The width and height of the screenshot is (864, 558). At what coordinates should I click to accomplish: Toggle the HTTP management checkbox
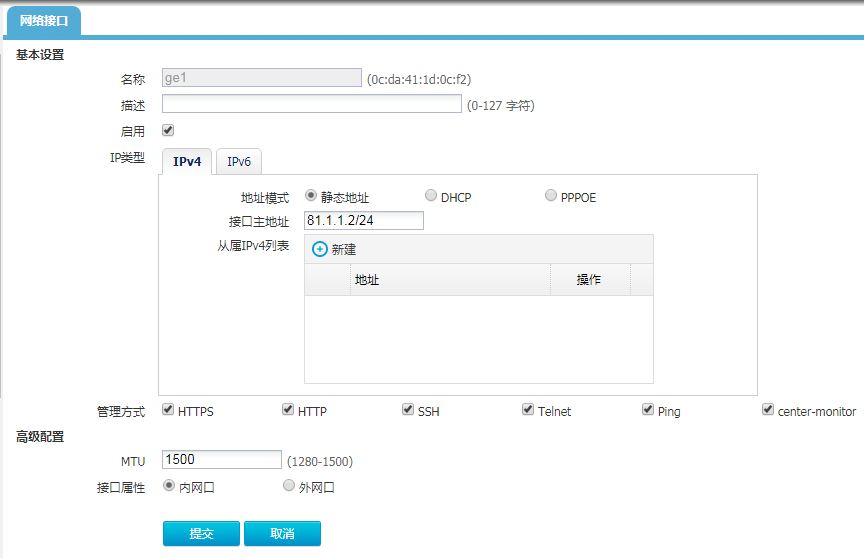tap(288, 410)
